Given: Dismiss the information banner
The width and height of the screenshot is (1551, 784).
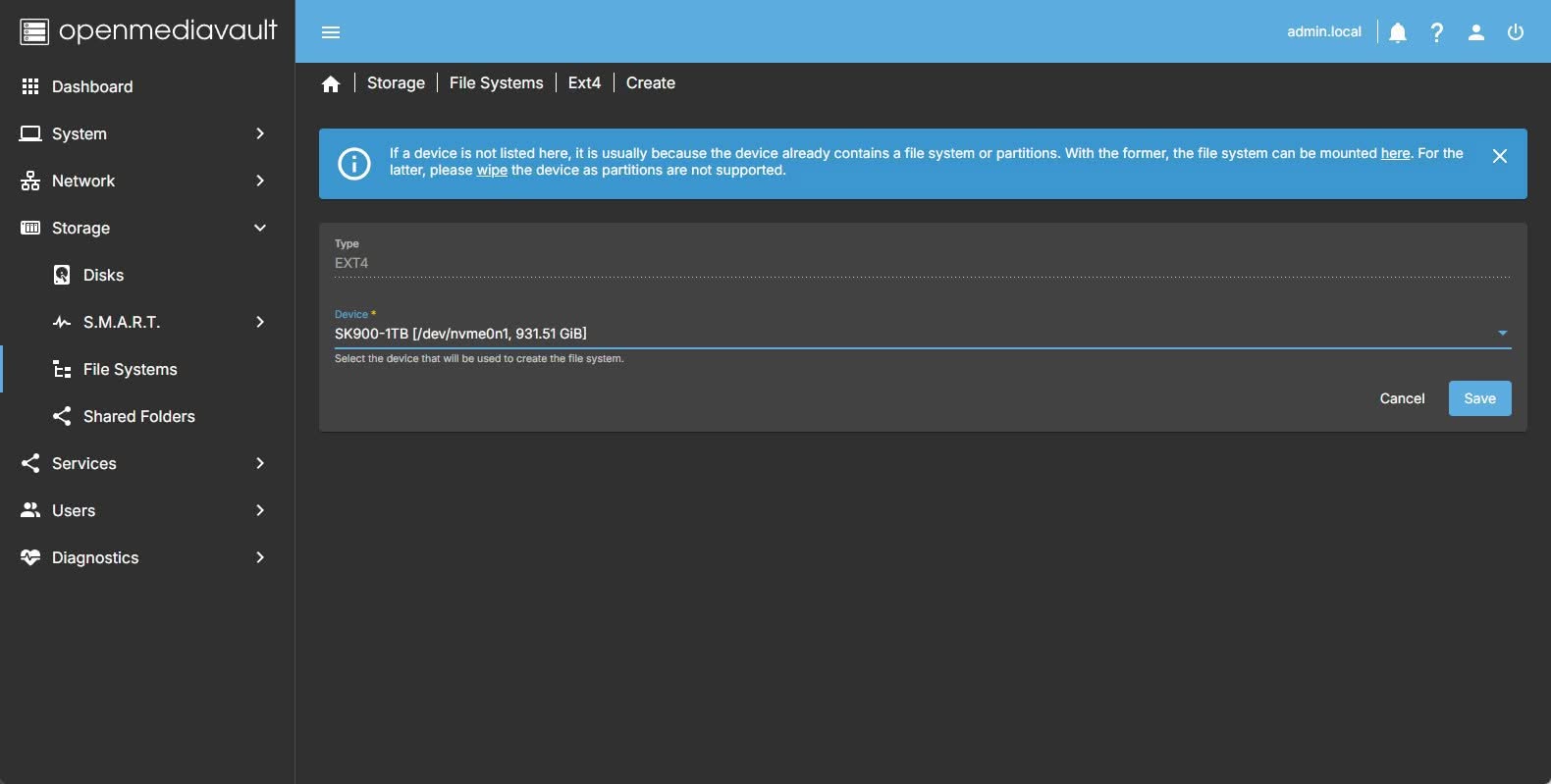Looking at the screenshot, I should 1500,156.
